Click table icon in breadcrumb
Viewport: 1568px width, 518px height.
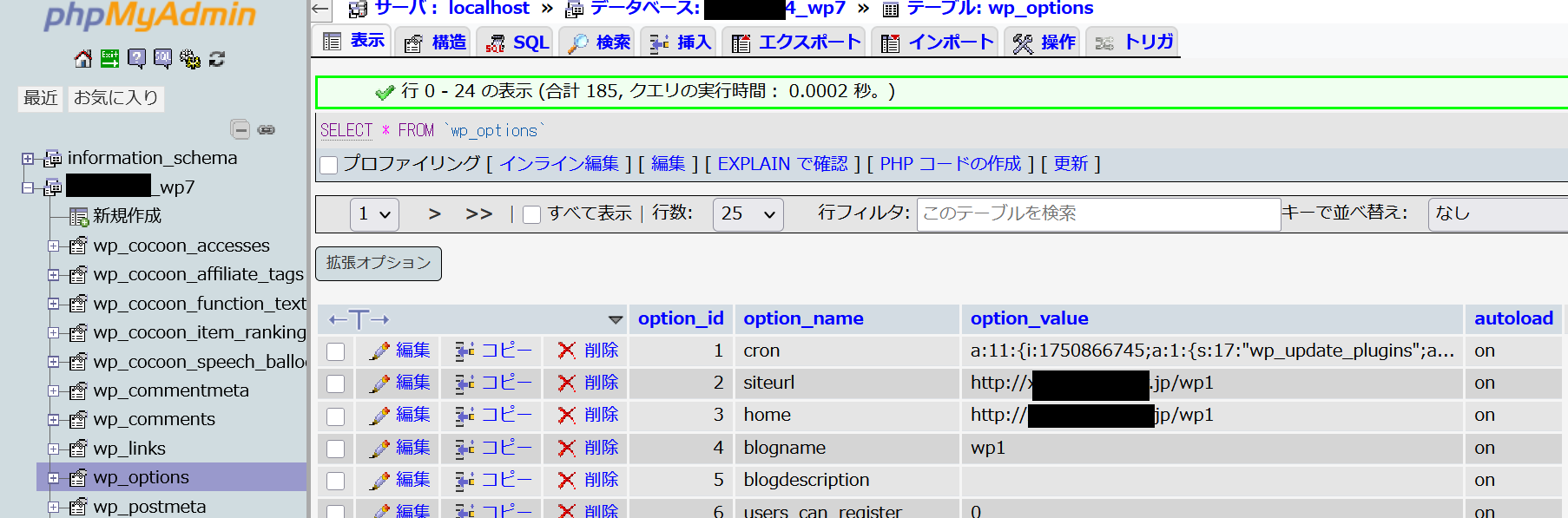tap(890, 10)
